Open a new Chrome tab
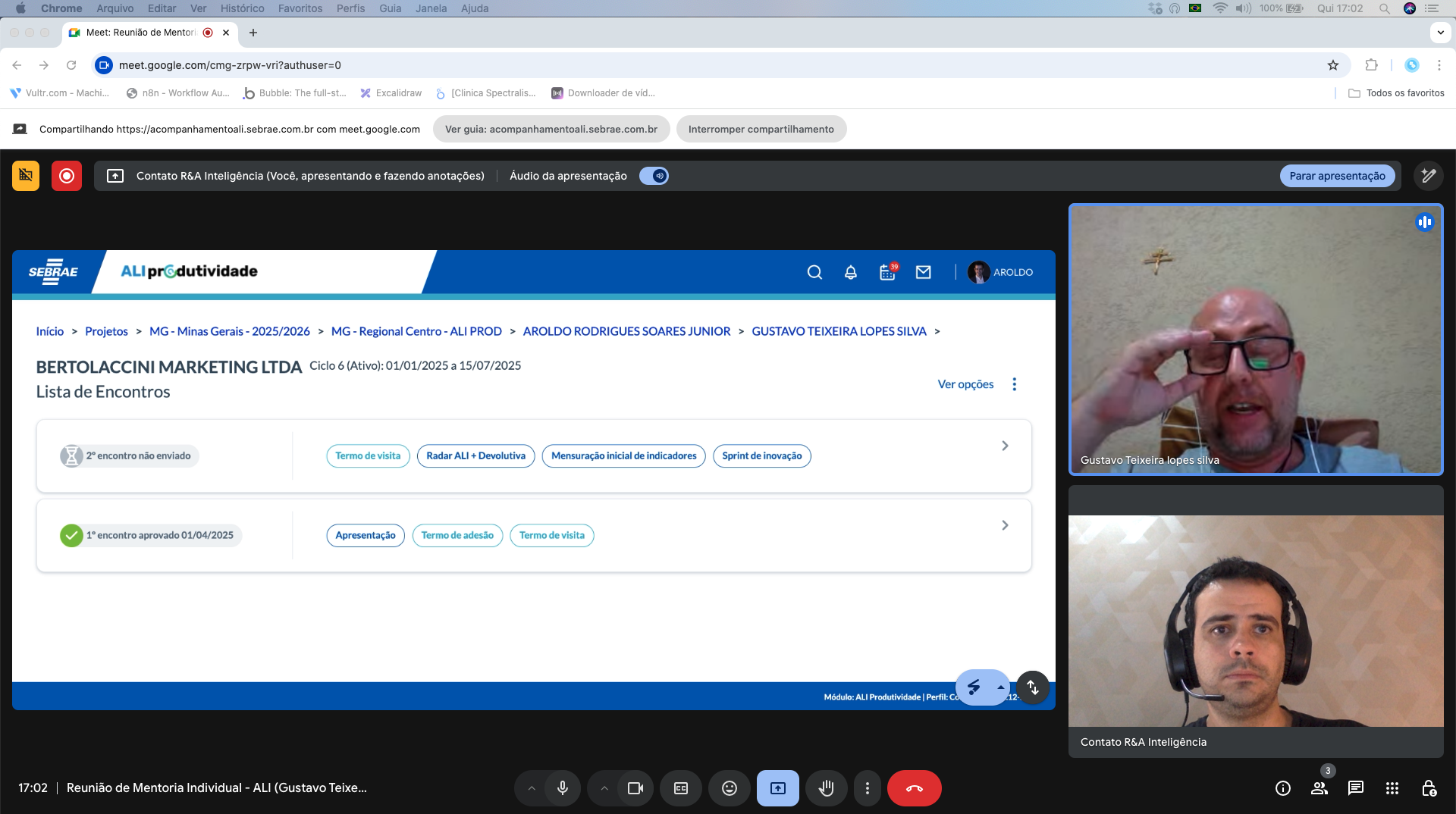The height and width of the screenshot is (814, 1456). (x=253, y=33)
